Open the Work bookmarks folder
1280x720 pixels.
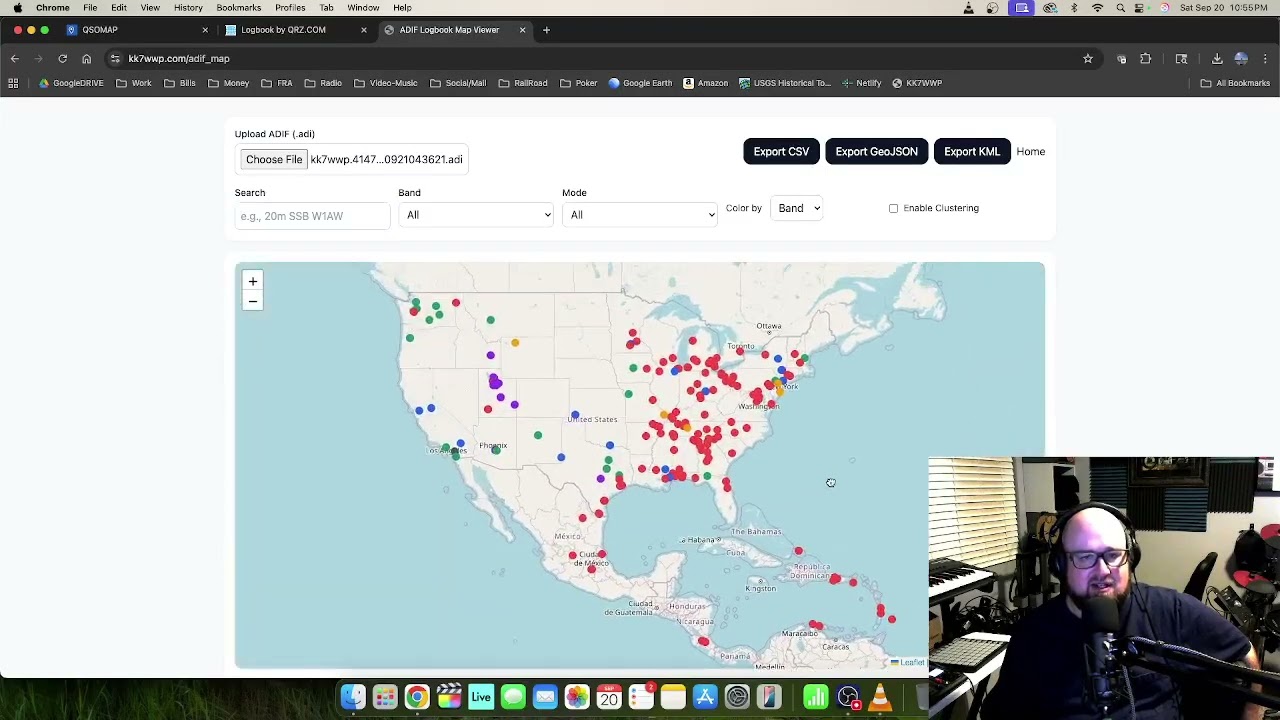(134, 83)
